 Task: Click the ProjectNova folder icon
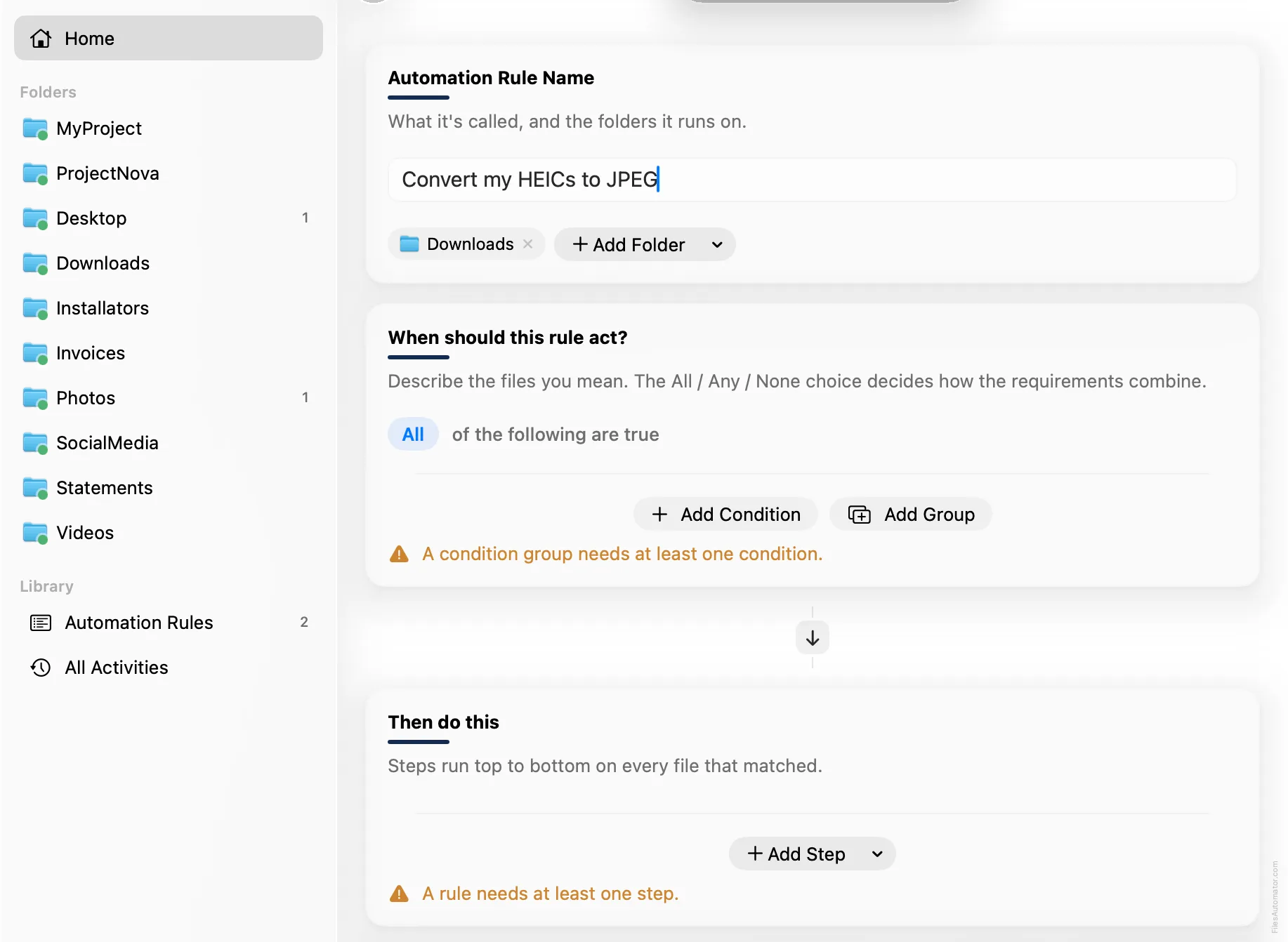(x=35, y=173)
